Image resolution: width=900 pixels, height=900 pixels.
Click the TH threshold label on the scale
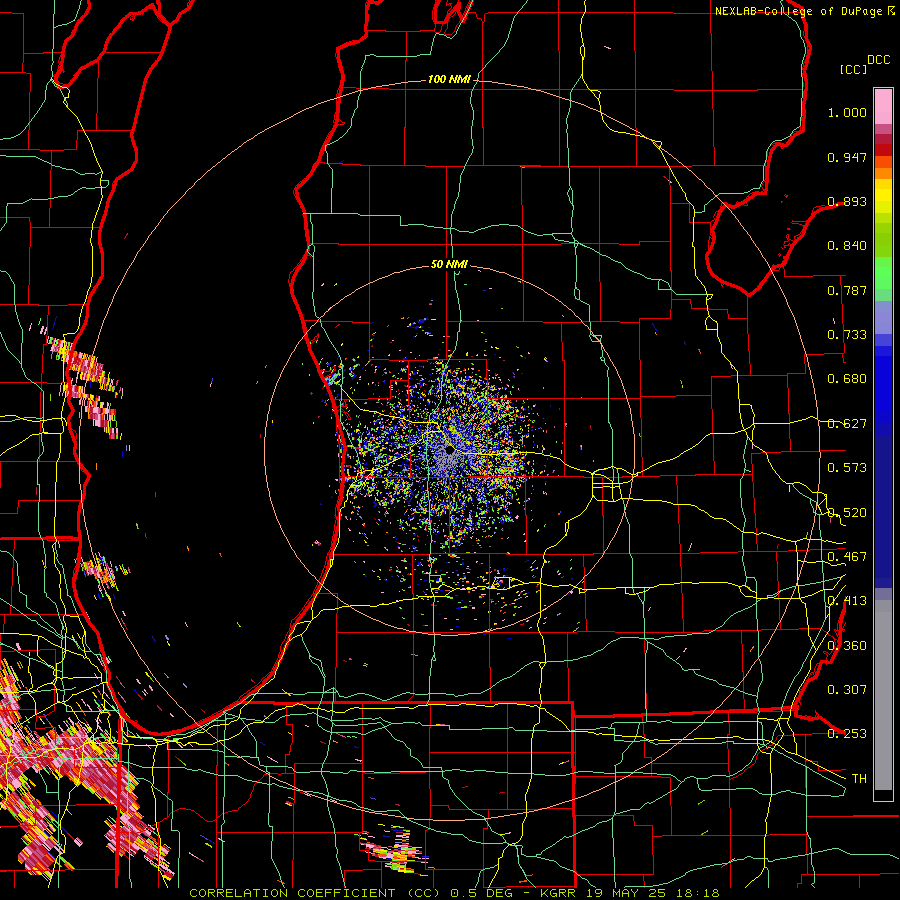(859, 779)
